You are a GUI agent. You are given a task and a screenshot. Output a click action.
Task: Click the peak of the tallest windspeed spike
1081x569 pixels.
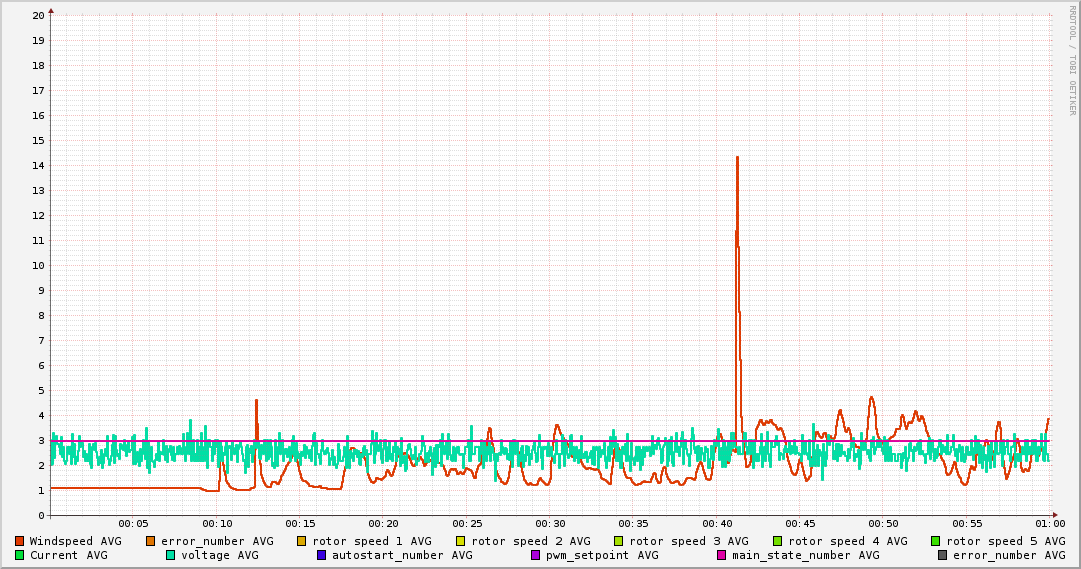tap(737, 157)
